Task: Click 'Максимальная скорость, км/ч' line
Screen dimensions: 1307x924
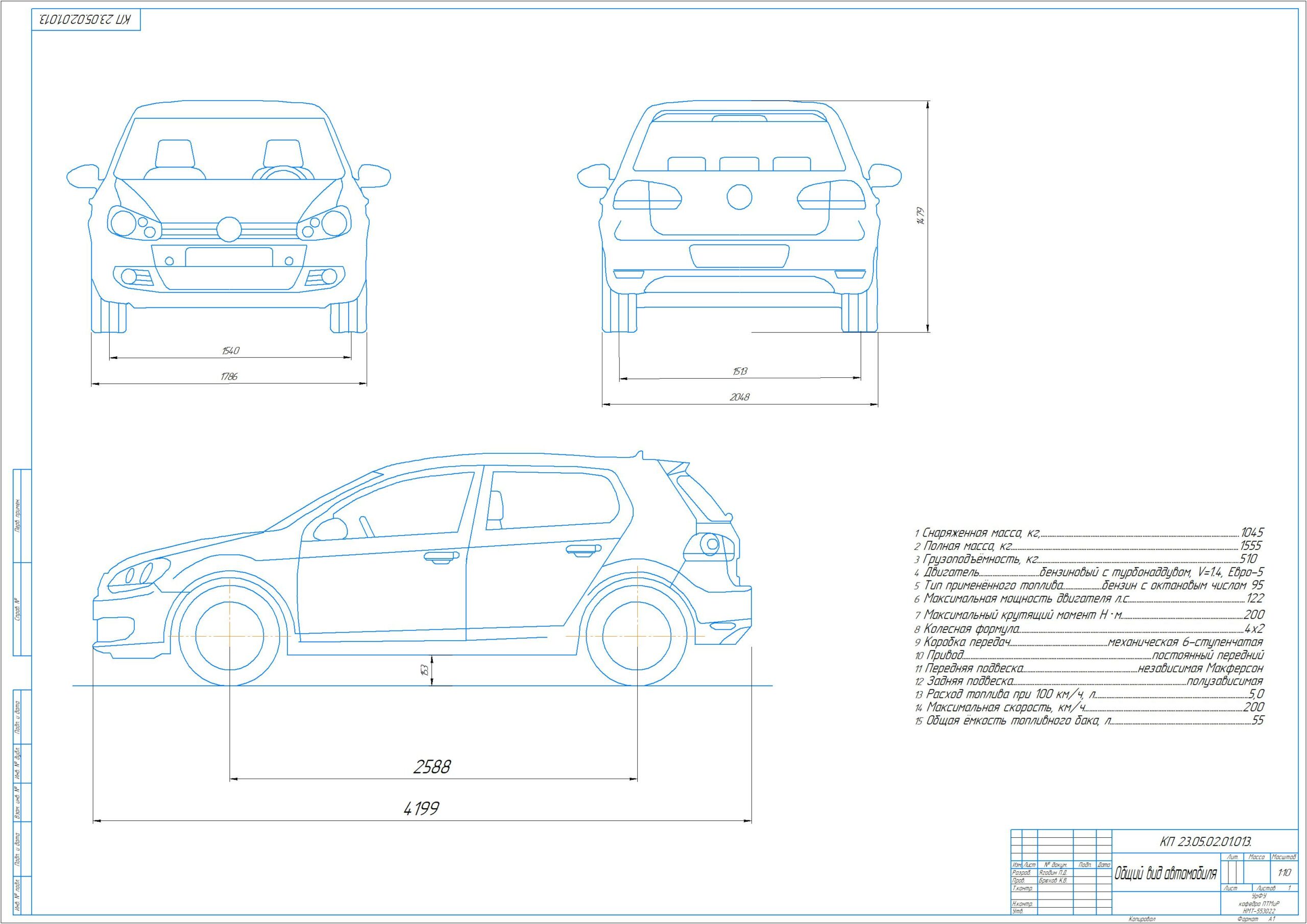Action: 1089,708
